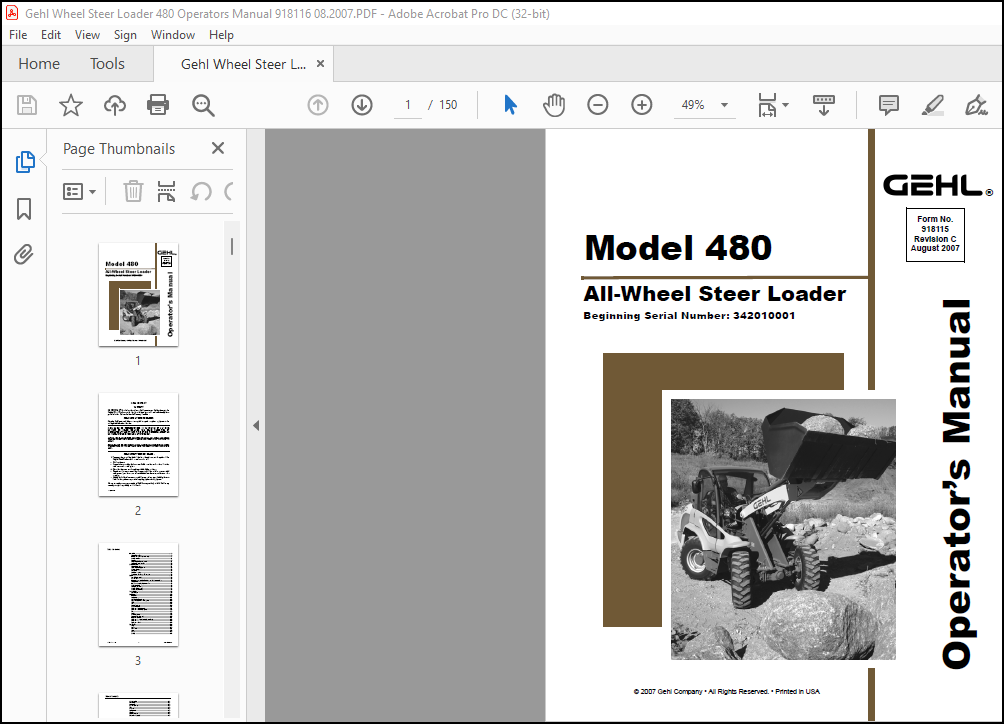Go to previous page with up arrow
The height and width of the screenshot is (724, 1004).
[318, 105]
